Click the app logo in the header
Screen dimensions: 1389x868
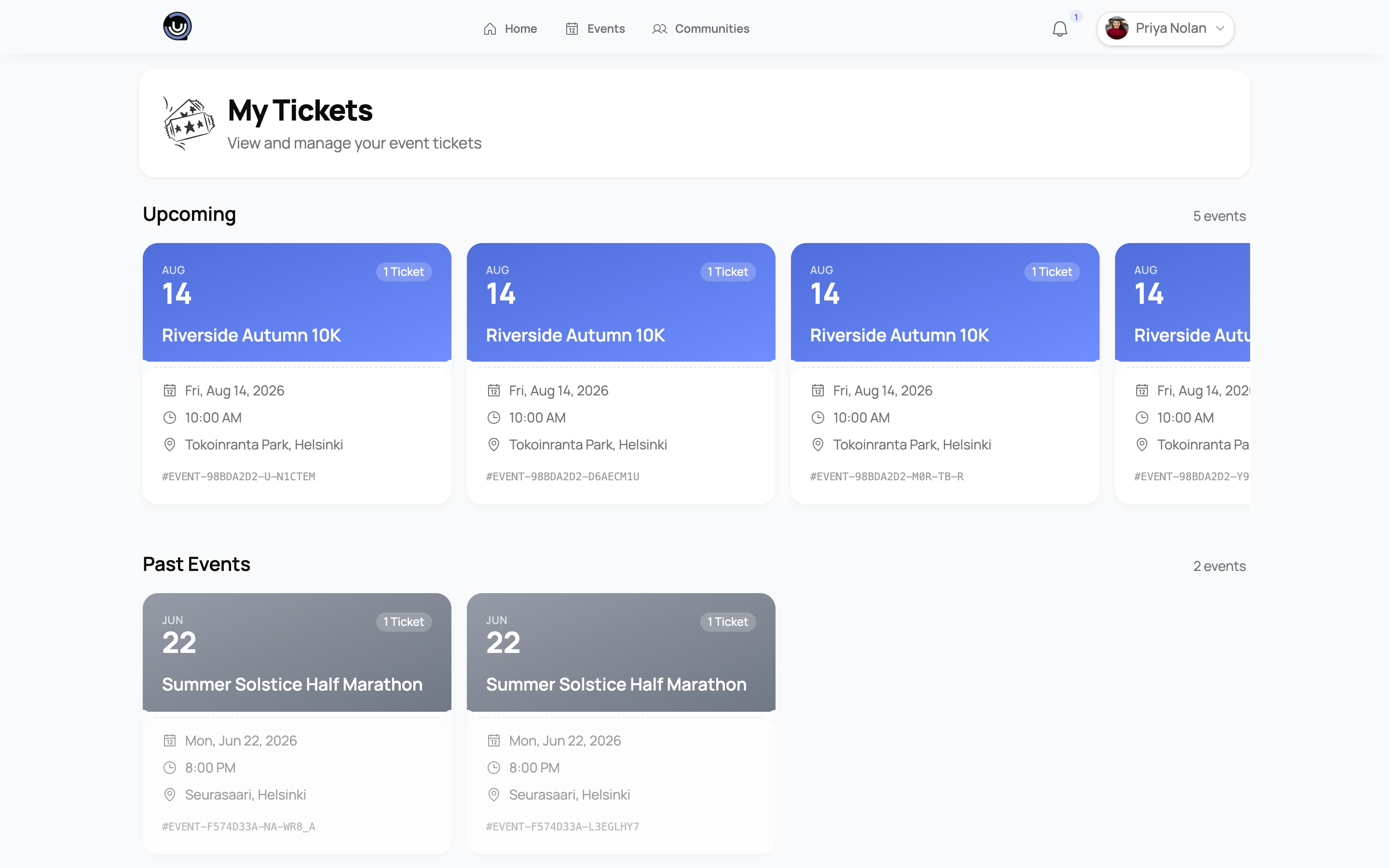click(177, 27)
